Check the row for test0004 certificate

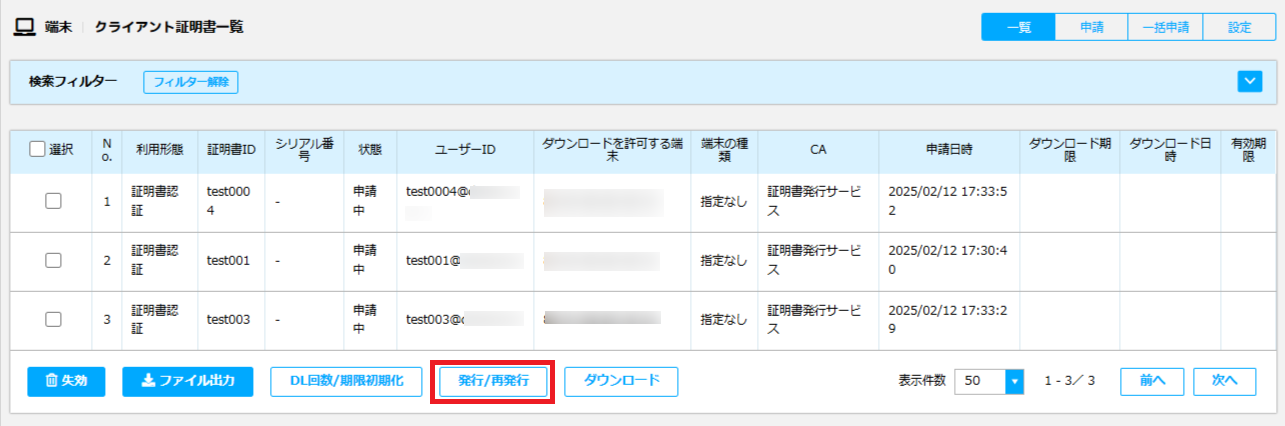54,201
